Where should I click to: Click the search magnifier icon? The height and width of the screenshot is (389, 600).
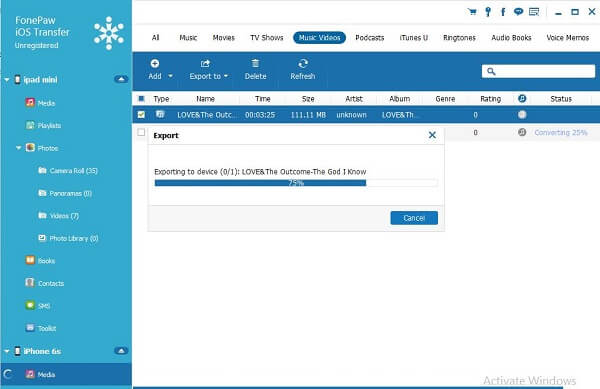point(491,71)
